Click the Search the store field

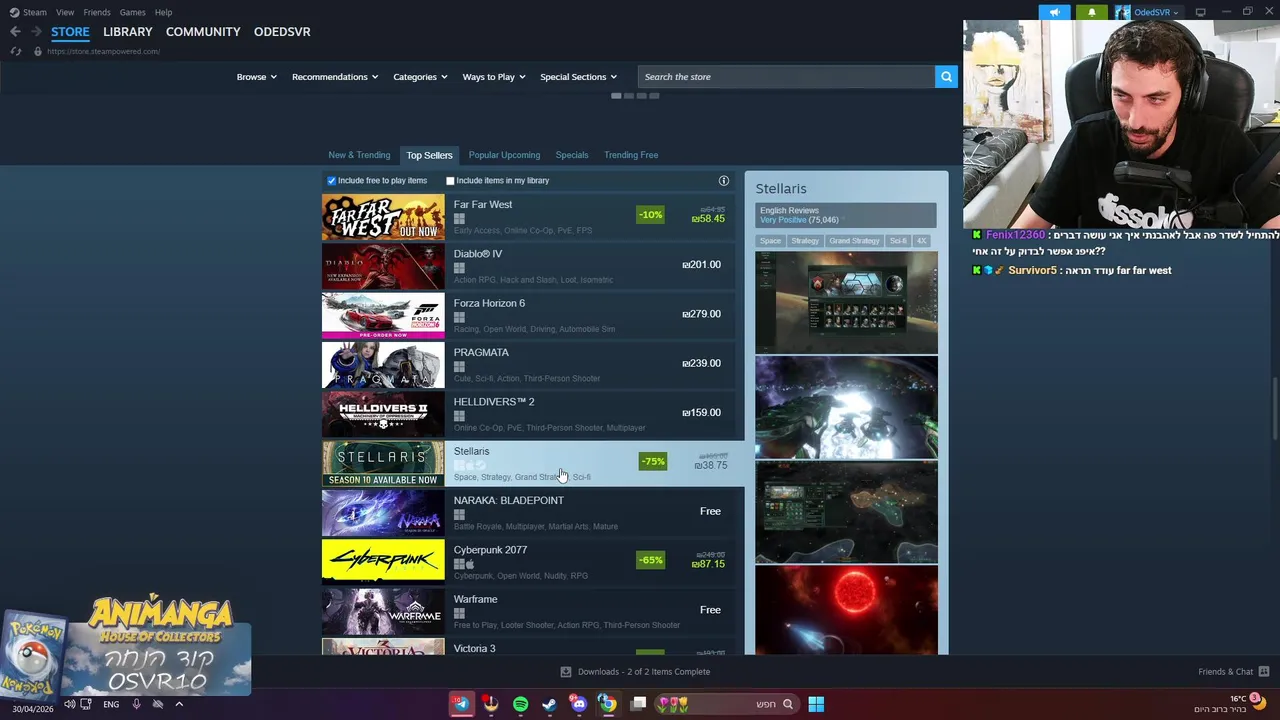[x=786, y=77]
